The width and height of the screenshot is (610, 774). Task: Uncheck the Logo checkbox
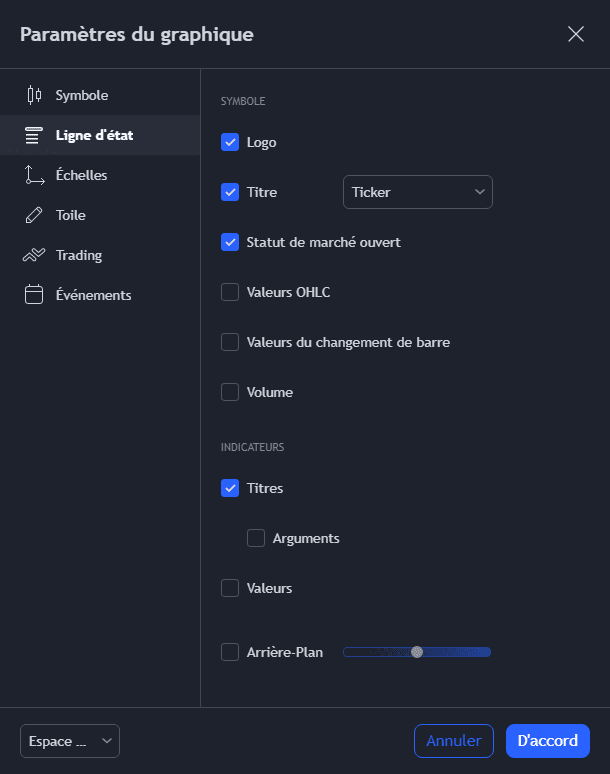click(x=230, y=142)
